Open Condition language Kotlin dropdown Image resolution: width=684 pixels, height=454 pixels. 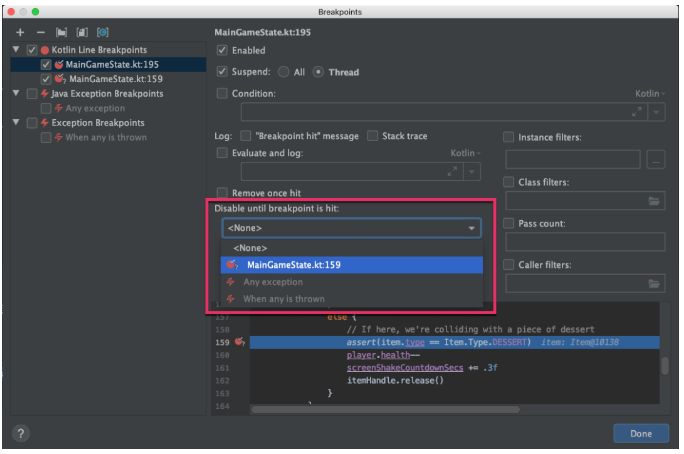pos(650,94)
